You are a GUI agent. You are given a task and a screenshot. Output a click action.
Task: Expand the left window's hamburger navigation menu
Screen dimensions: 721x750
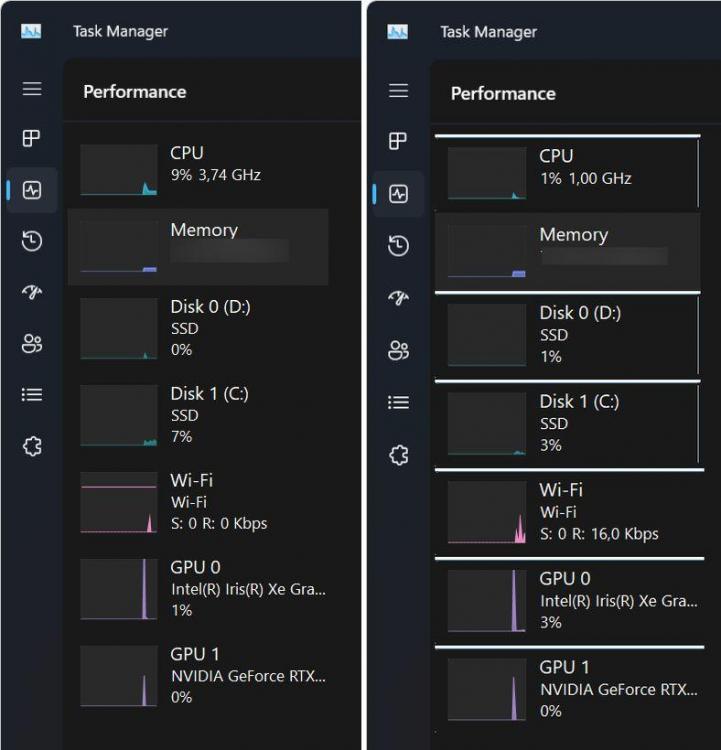[x=32, y=89]
